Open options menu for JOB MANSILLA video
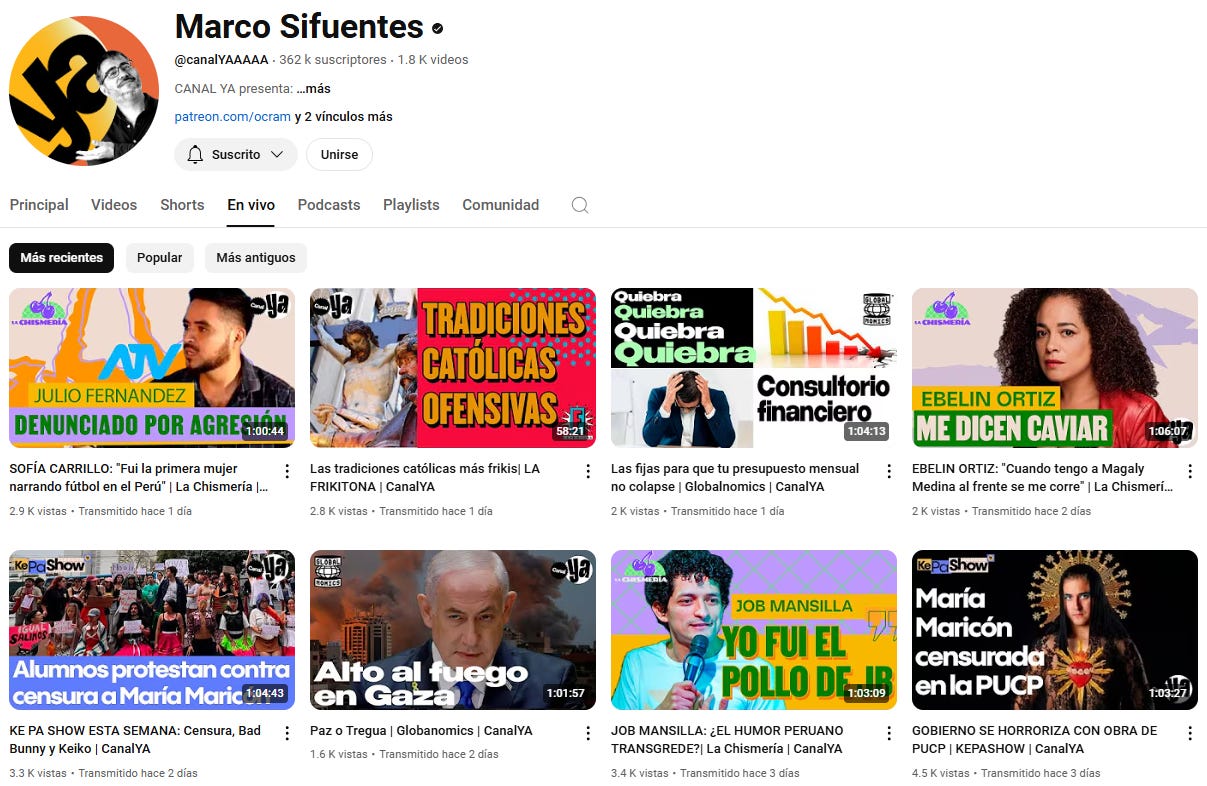 [889, 733]
